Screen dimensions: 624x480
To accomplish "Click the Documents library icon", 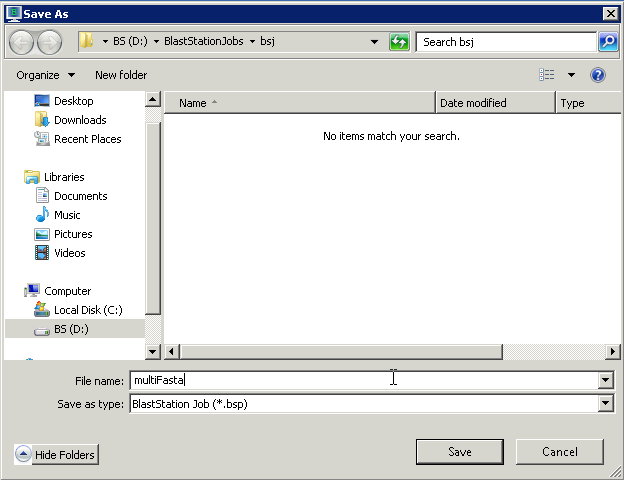I will point(42,195).
